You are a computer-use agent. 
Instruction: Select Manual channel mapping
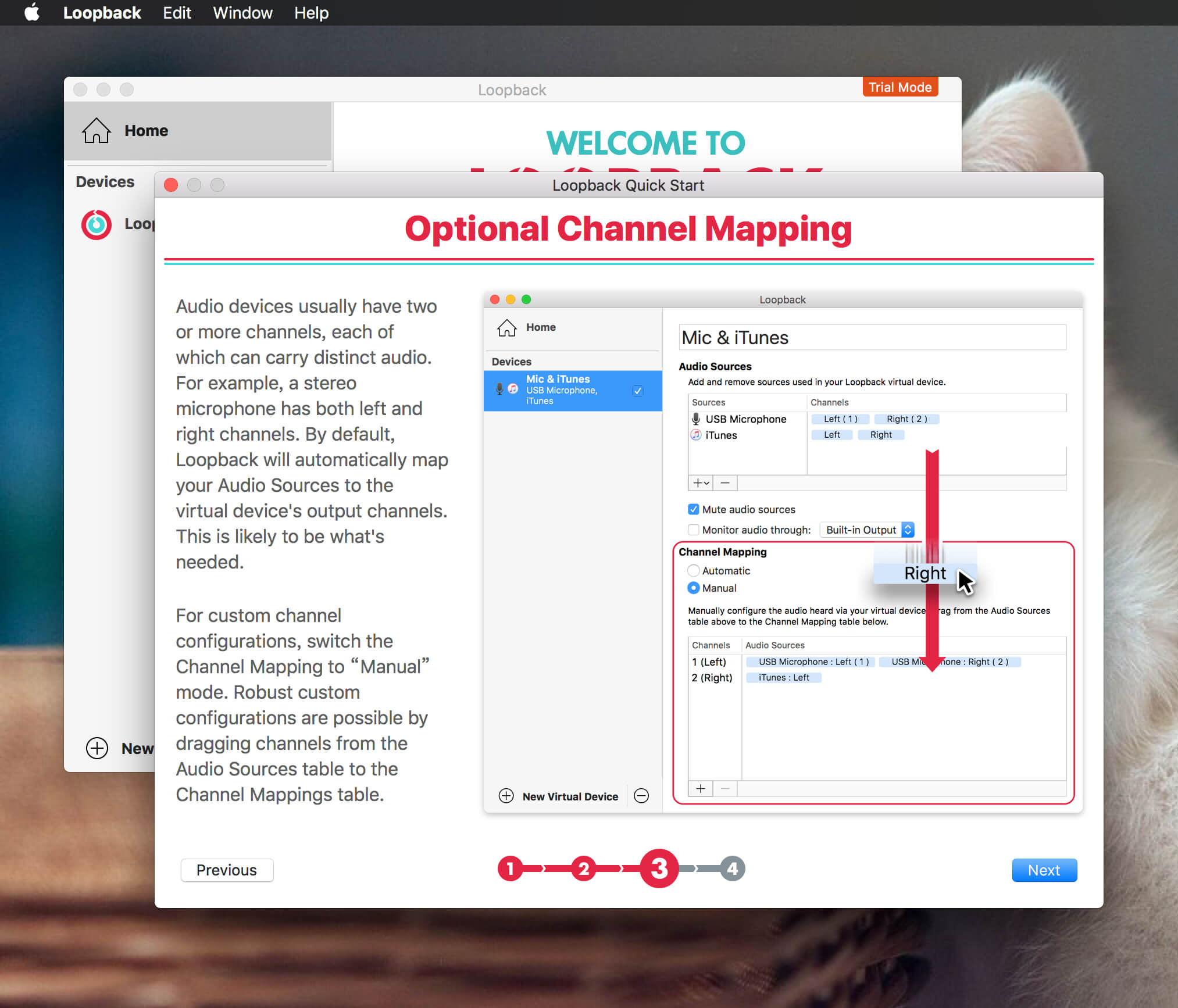pos(693,588)
